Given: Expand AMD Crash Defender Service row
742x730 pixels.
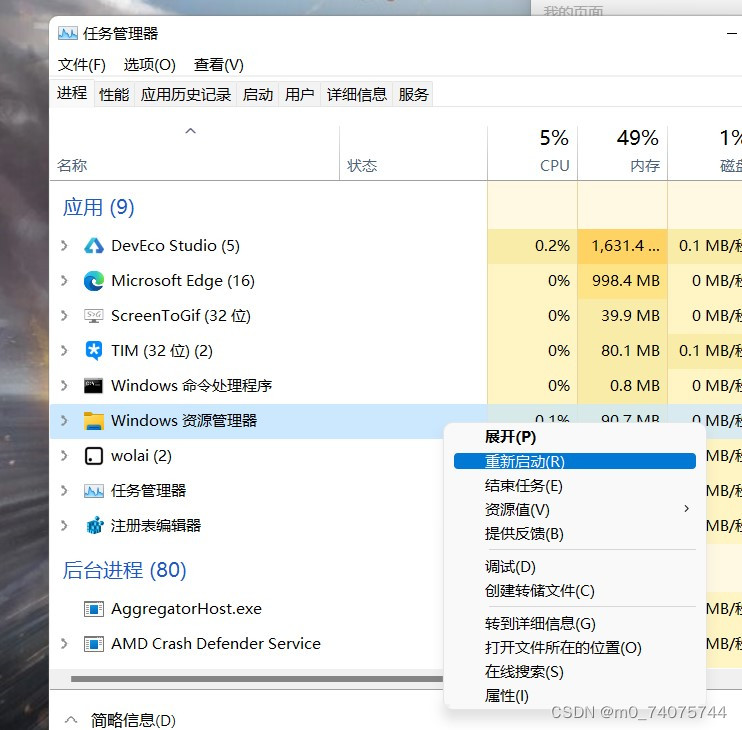Looking at the screenshot, I should coord(64,643).
